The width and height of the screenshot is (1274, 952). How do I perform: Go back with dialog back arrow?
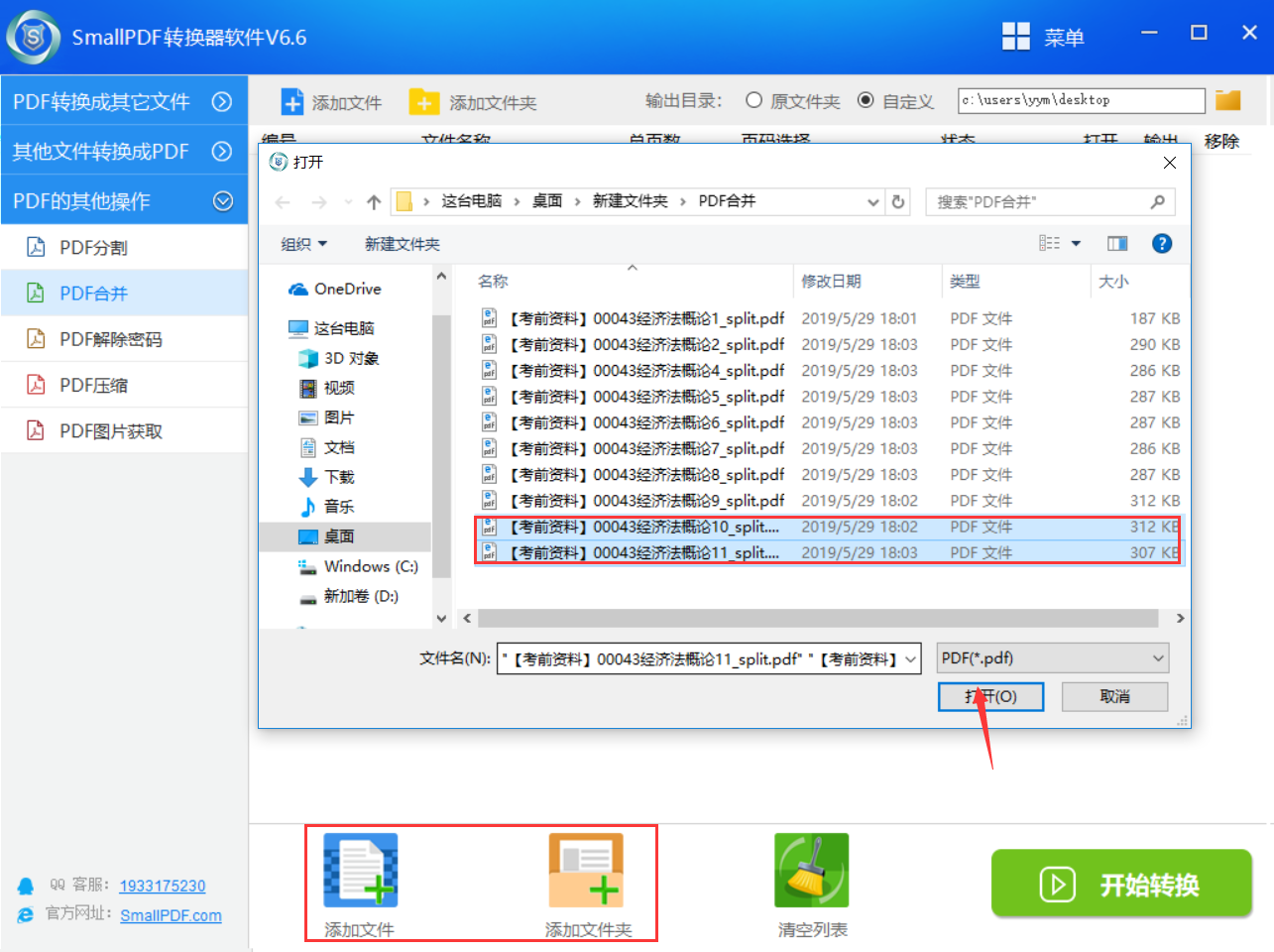tap(283, 202)
